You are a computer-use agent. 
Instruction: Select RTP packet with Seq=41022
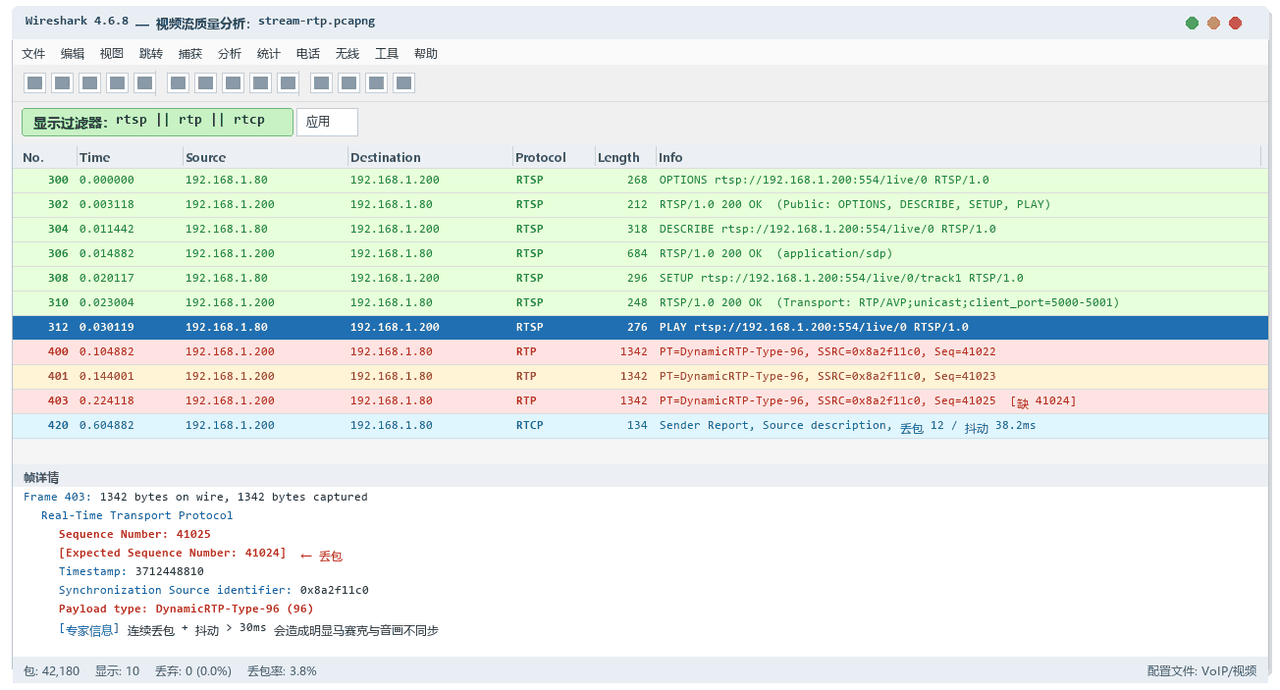(640, 352)
